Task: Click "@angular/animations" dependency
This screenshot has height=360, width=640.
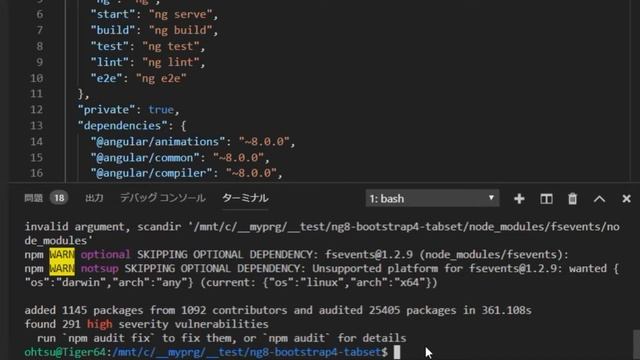Action: 158,142
